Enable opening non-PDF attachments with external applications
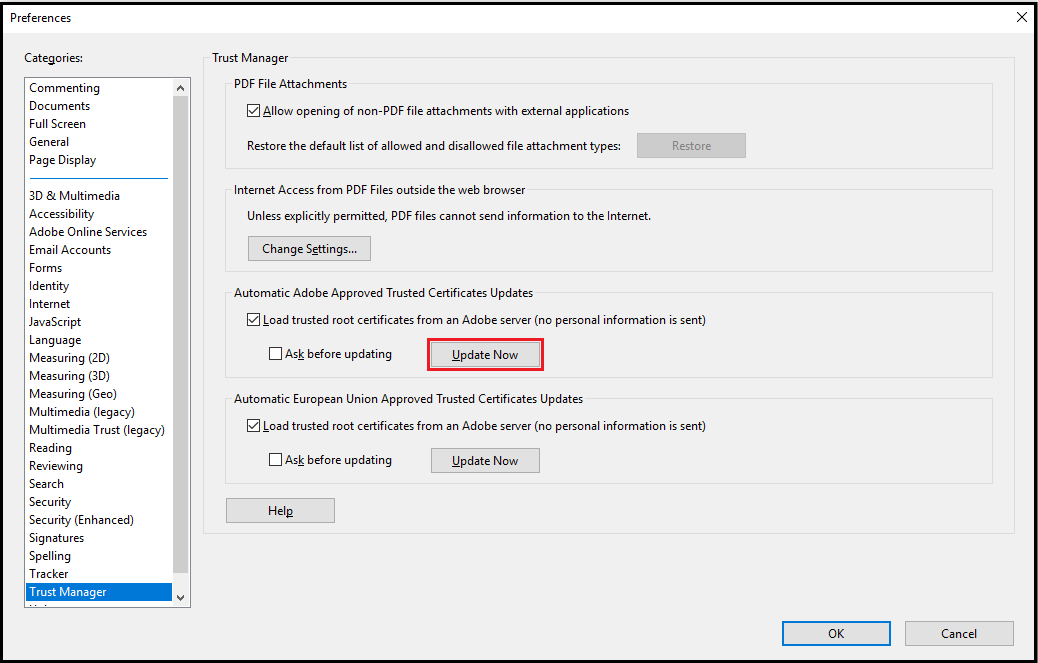The height and width of the screenshot is (663, 1038). coord(254,110)
